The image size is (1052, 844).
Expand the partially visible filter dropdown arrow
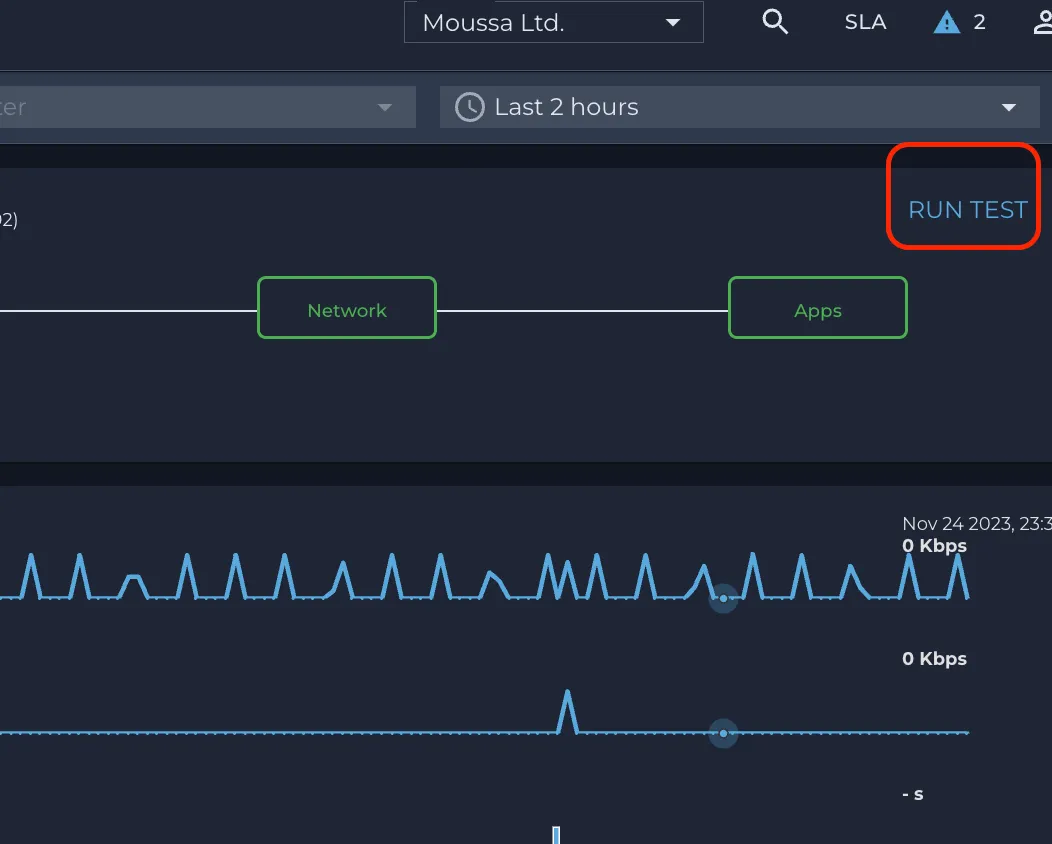coord(384,107)
